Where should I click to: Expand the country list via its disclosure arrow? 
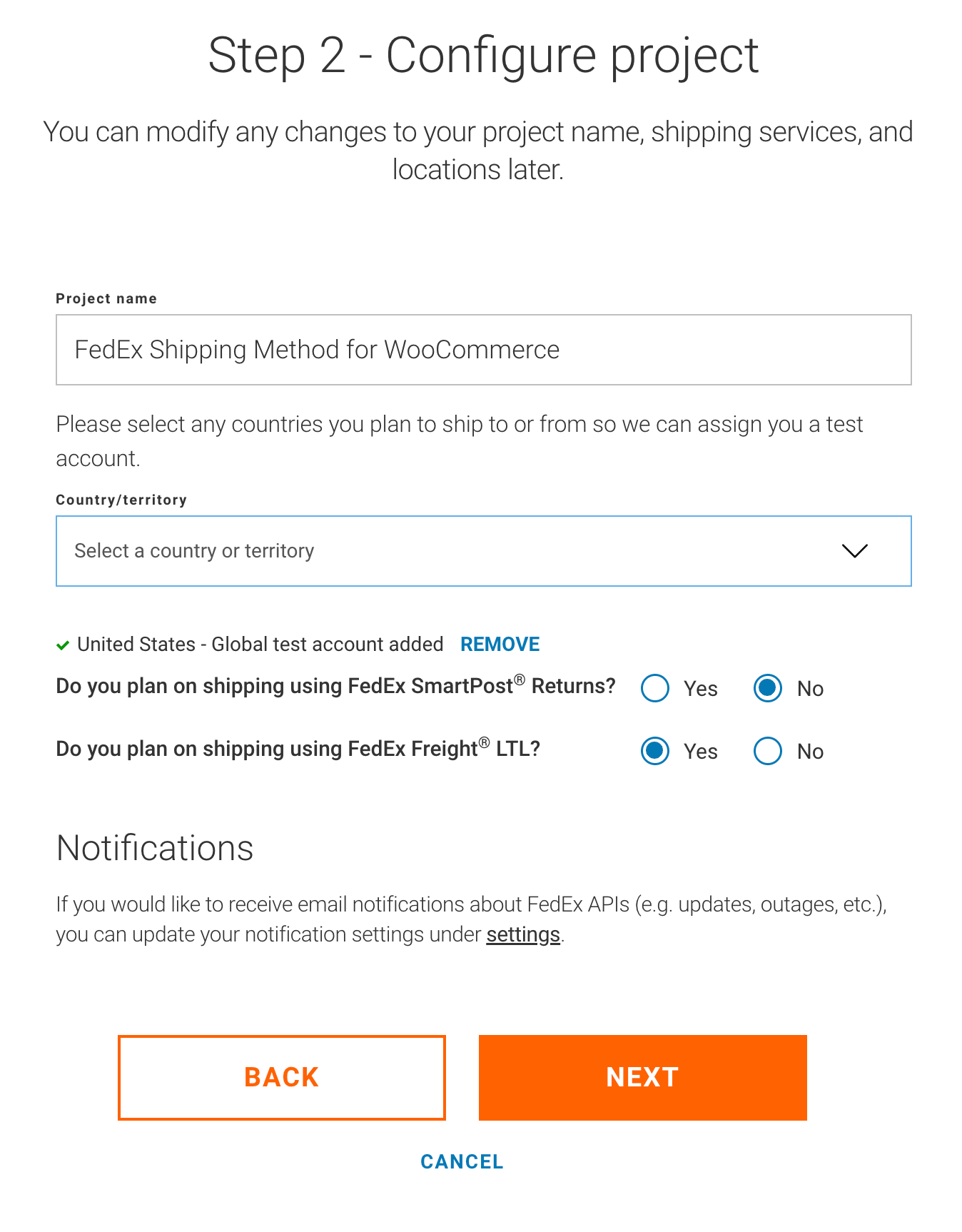click(856, 550)
